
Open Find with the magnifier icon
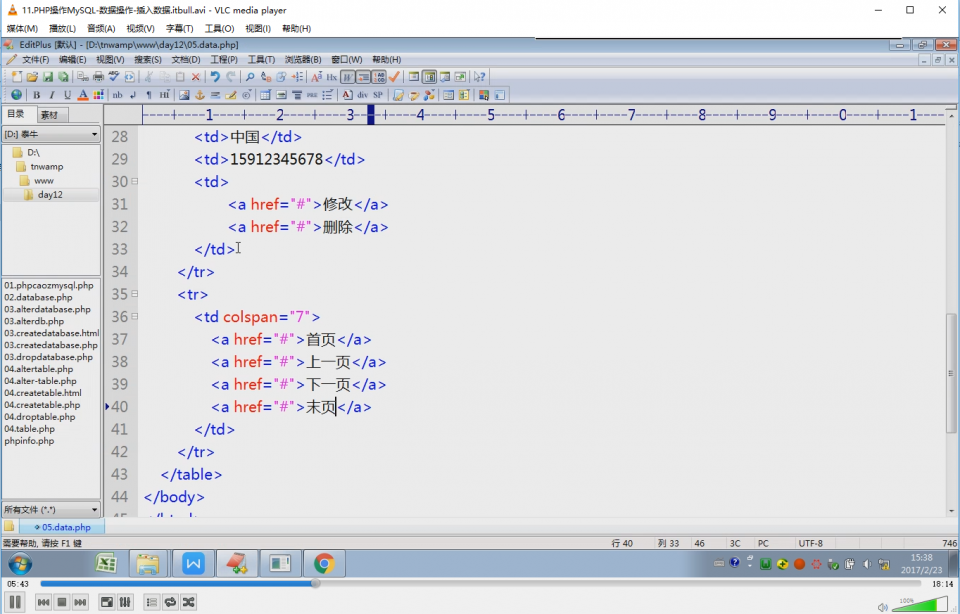tap(250, 77)
